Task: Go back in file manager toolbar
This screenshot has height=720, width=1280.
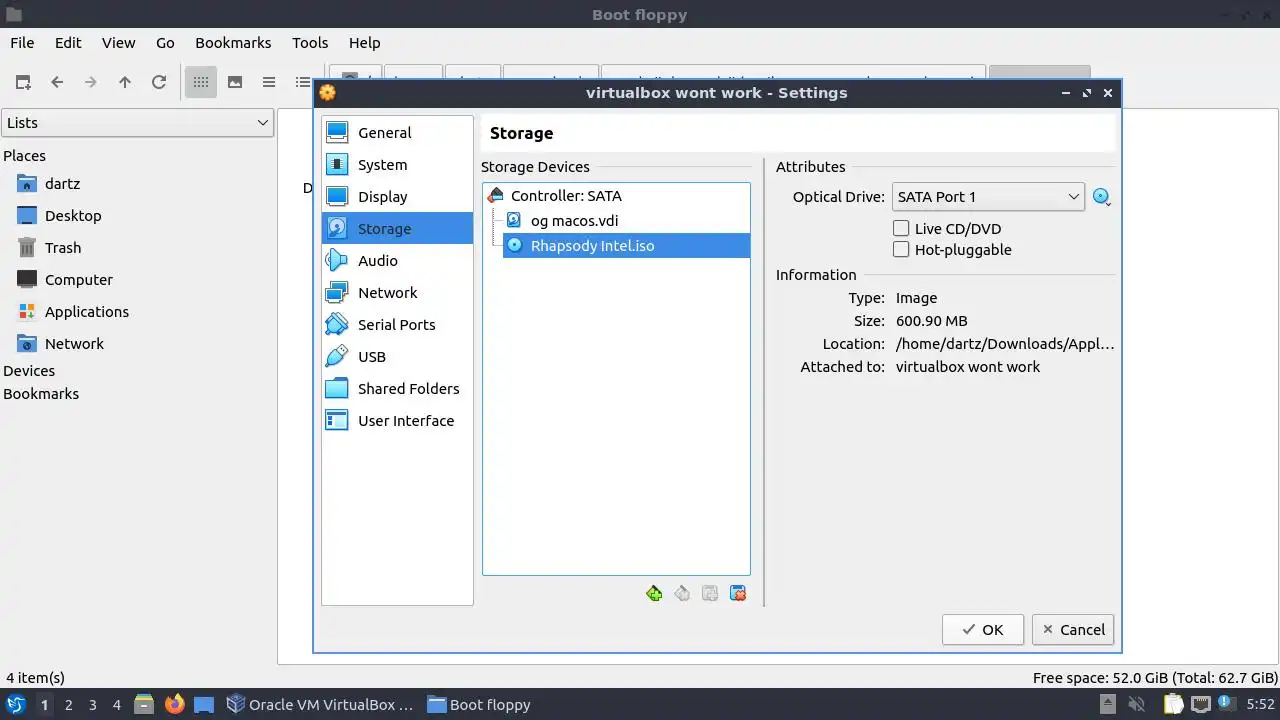Action: 57,82
